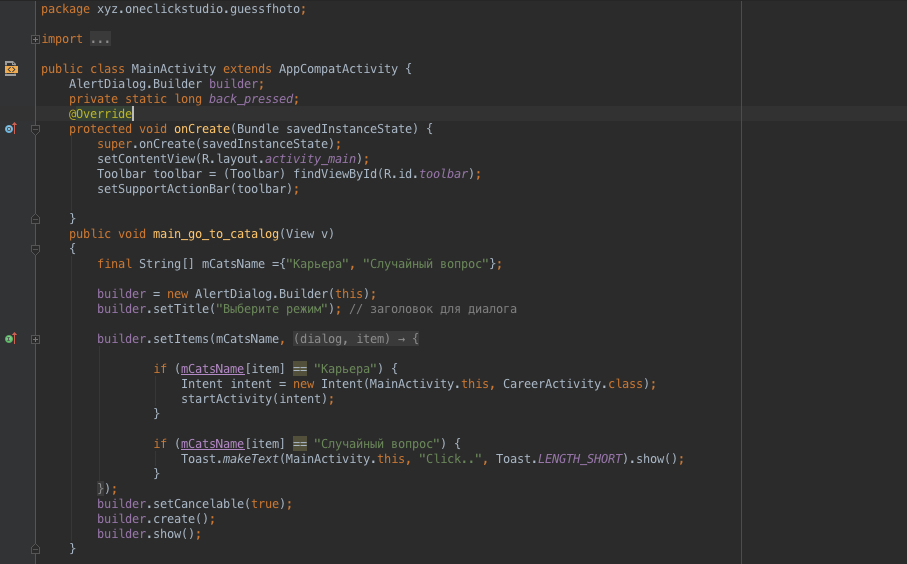Collapse the onCreate method fold marker
The height and width of the screenshot is (564, 907).
click(x=35, y=129)
